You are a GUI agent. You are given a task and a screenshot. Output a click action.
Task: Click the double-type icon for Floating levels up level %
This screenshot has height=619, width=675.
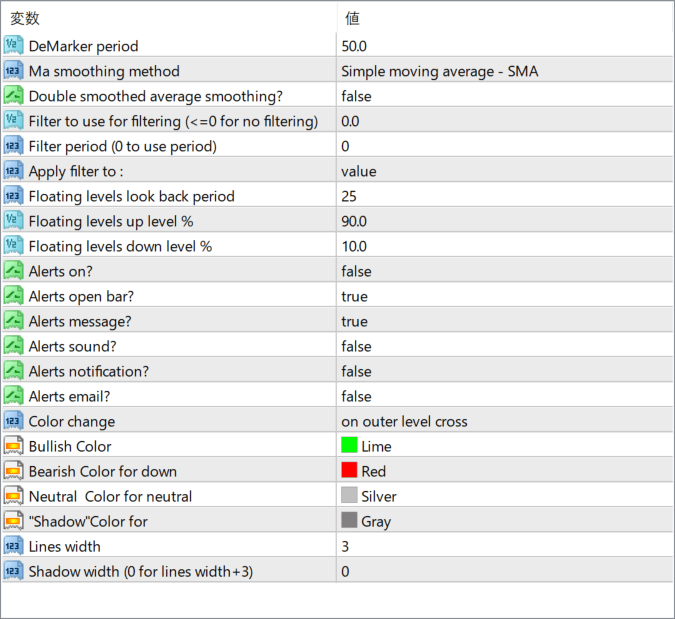point(13,221)
